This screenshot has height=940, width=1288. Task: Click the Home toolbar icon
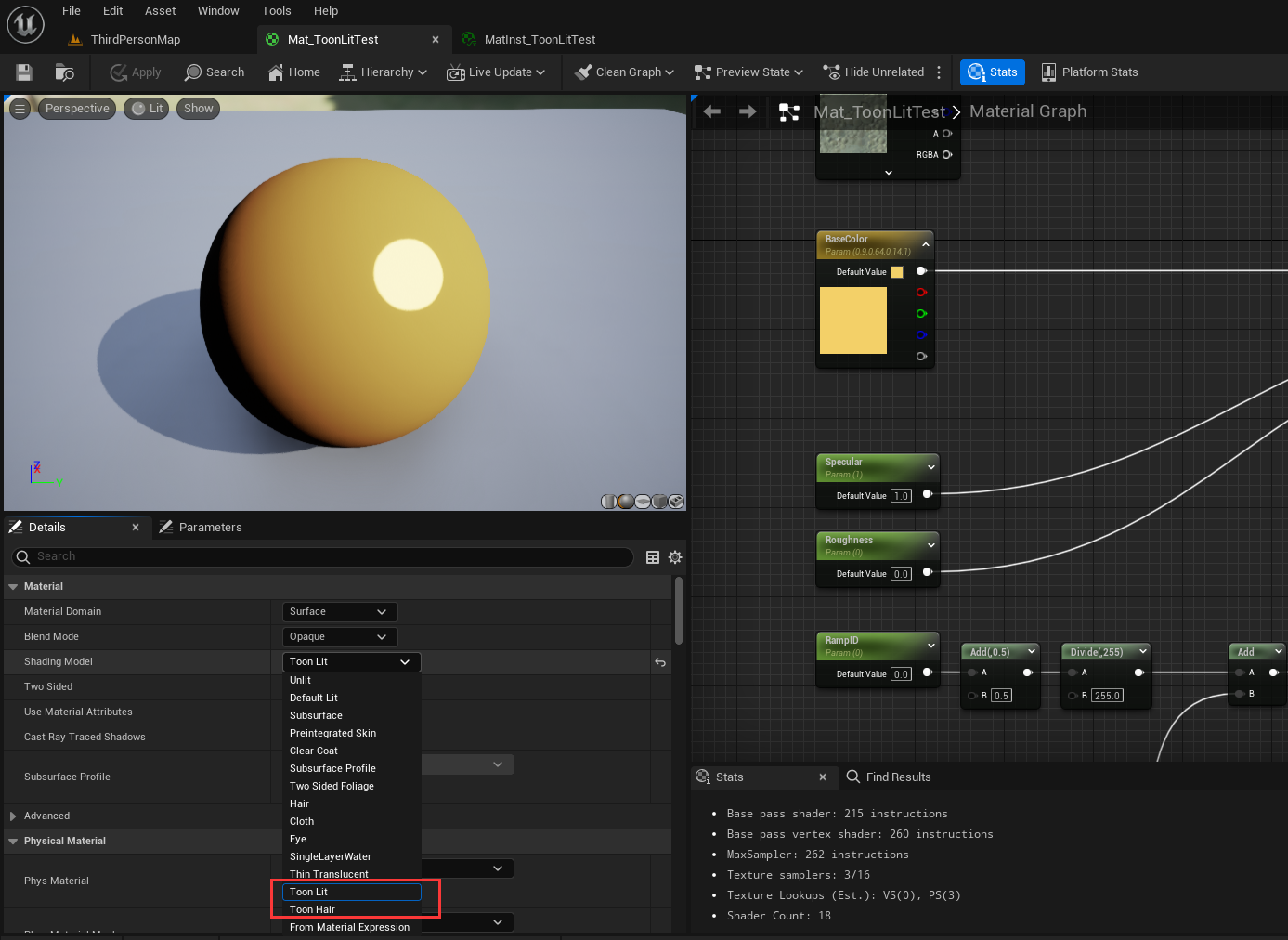pos(293,72)
